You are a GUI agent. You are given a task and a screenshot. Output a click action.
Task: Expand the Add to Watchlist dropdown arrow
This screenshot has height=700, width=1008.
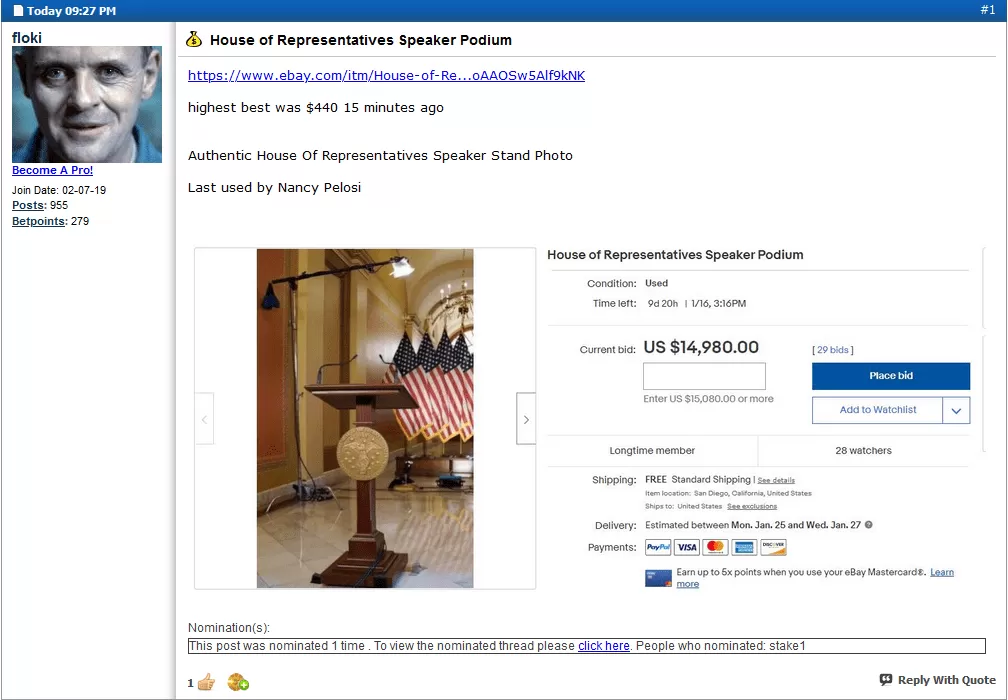coord(957,410)
